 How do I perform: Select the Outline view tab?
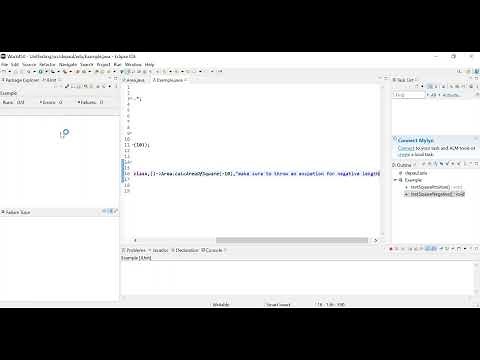tap(402, 165)
